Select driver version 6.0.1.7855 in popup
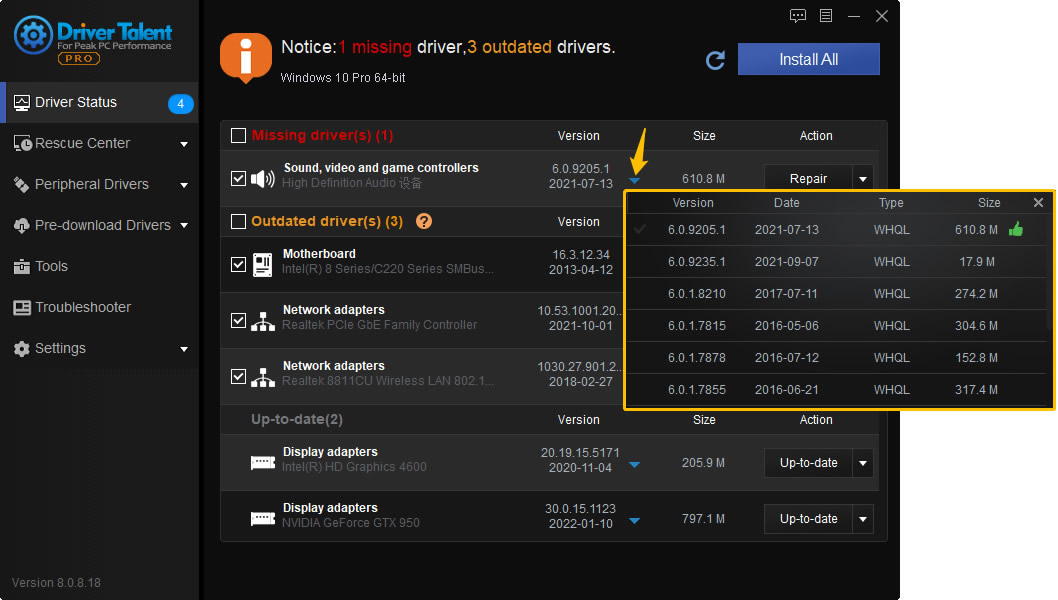1058x600 pixels. [x=839, y=389]
